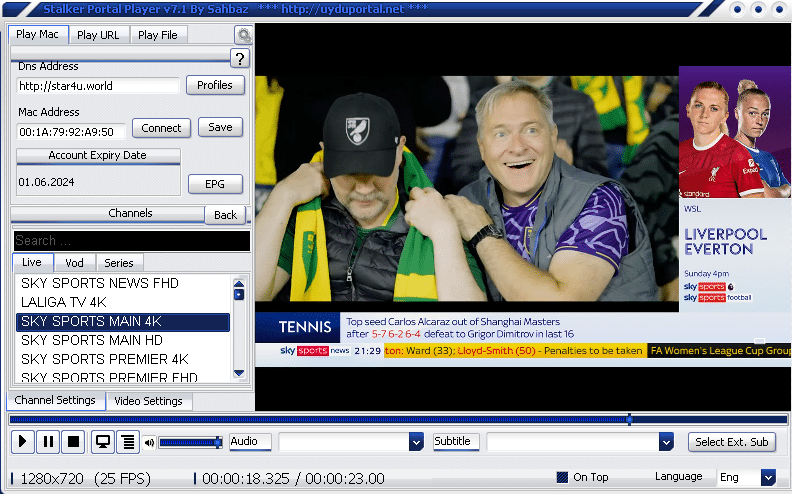Pause the video stream
Viewport: 792px width, 494px height.
tap(48, 442)
